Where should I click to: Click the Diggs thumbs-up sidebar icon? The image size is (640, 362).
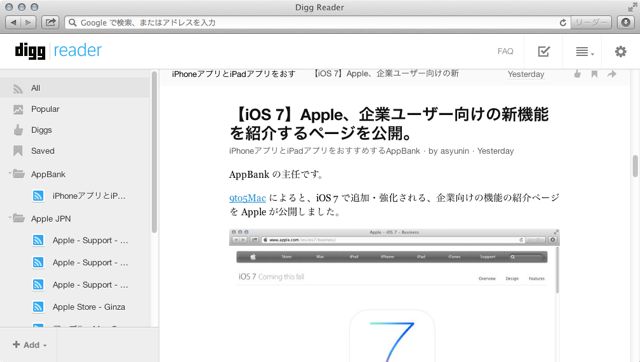click(x=18, y=130)
